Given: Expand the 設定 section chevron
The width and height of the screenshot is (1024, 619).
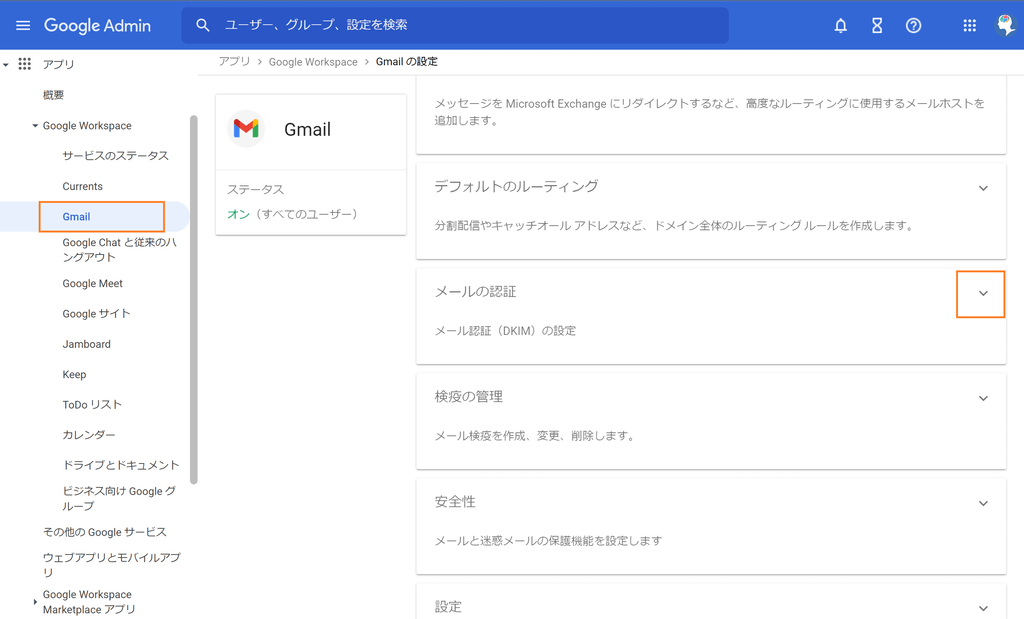Looking at the screenshot, I should 983,609.
